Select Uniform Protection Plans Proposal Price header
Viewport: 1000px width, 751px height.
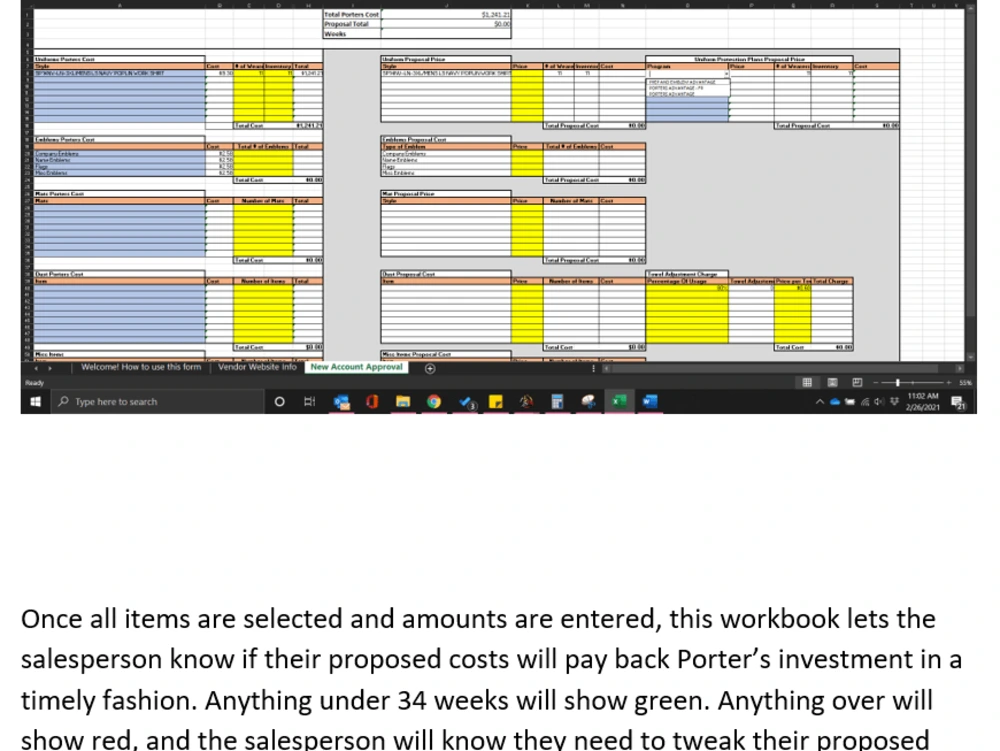click(x=749, y=59)
